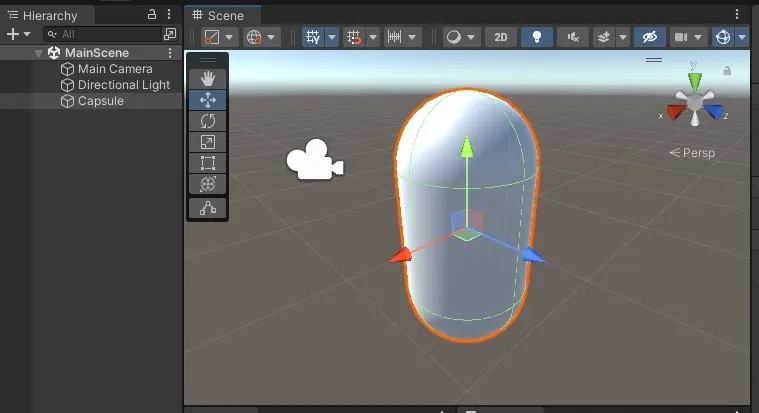Toggle scene lighting bulb button
Image resolution: width=759 pixels, height=413 pixels.
coord(536,37)
